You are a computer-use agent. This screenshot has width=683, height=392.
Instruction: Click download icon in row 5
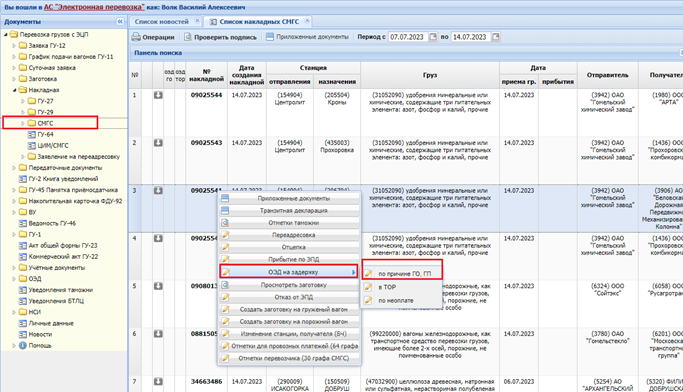coord(158,286)
